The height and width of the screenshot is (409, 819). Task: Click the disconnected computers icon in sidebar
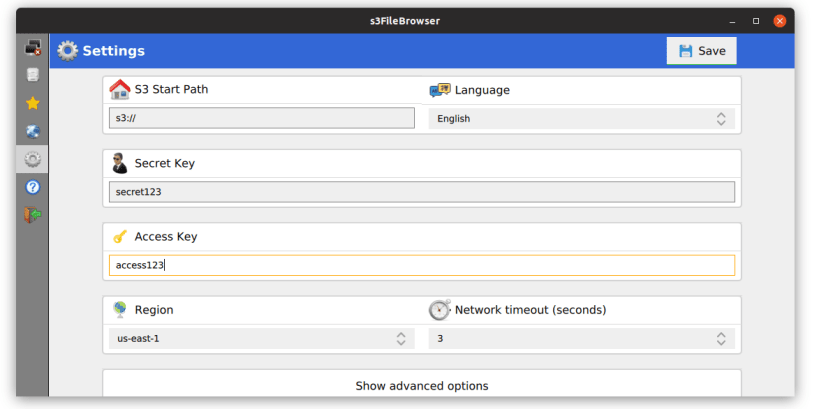pos(33,47)
